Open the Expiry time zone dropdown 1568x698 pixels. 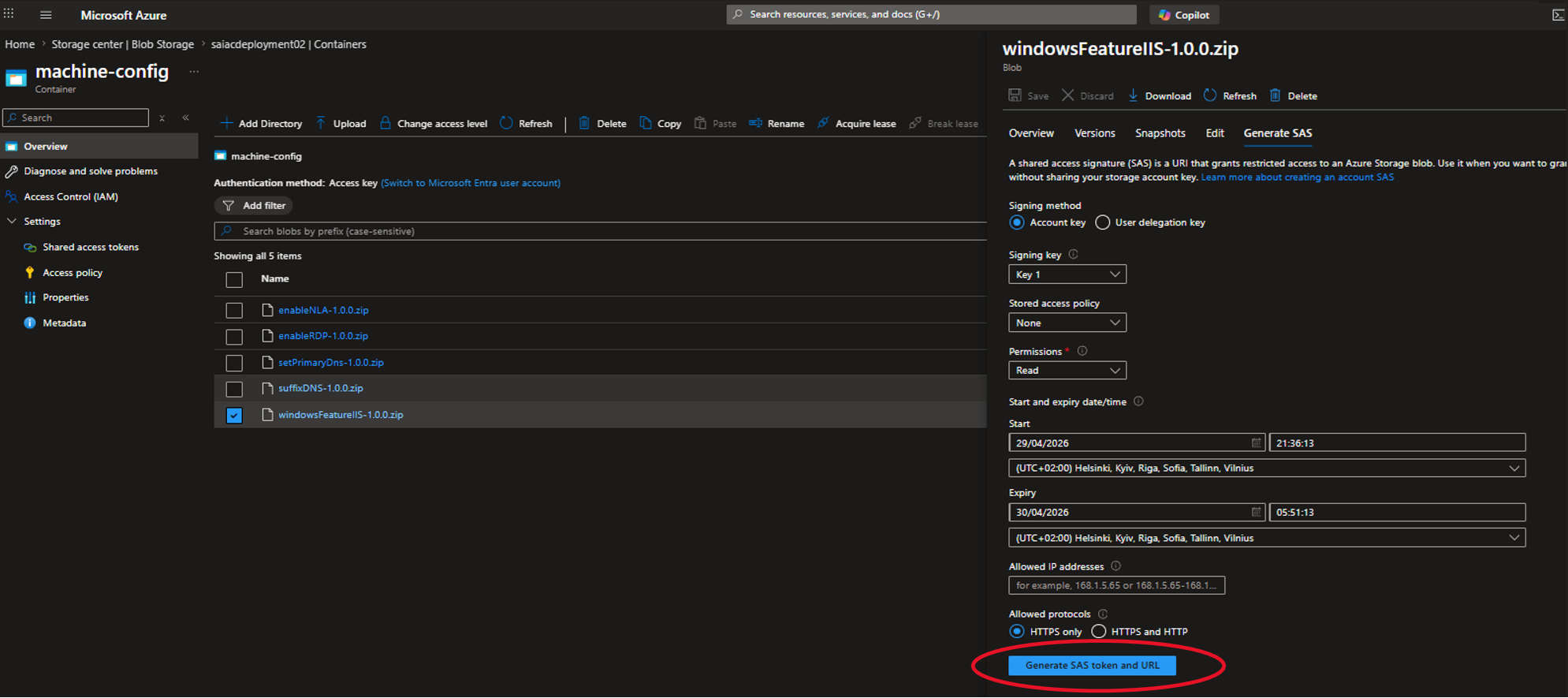(x=1267, y=538)
